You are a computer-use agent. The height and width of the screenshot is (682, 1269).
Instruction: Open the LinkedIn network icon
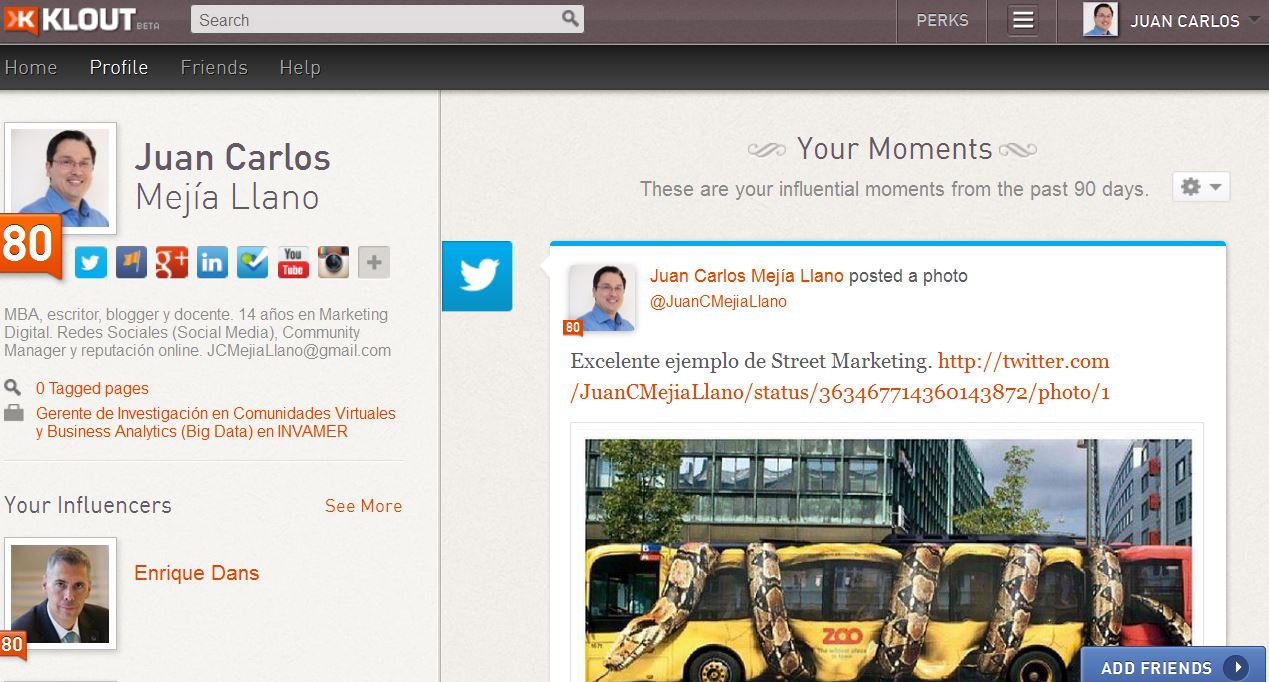pyautogui.click(x=212, y=263)
